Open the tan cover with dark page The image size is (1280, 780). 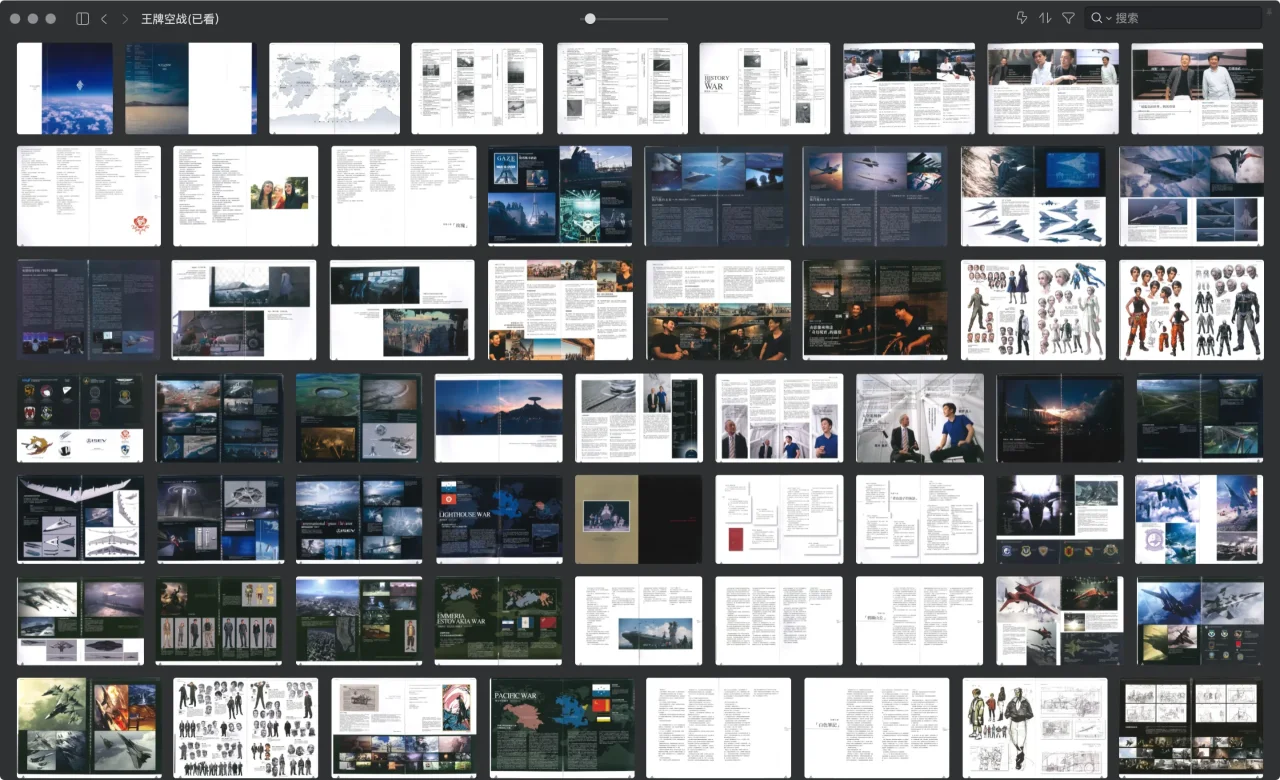click(638, 519)
